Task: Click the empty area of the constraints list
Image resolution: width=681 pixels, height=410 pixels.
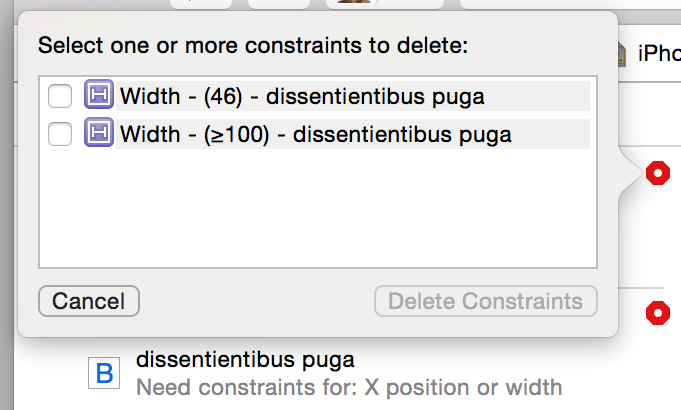Action: pos(316,210)
